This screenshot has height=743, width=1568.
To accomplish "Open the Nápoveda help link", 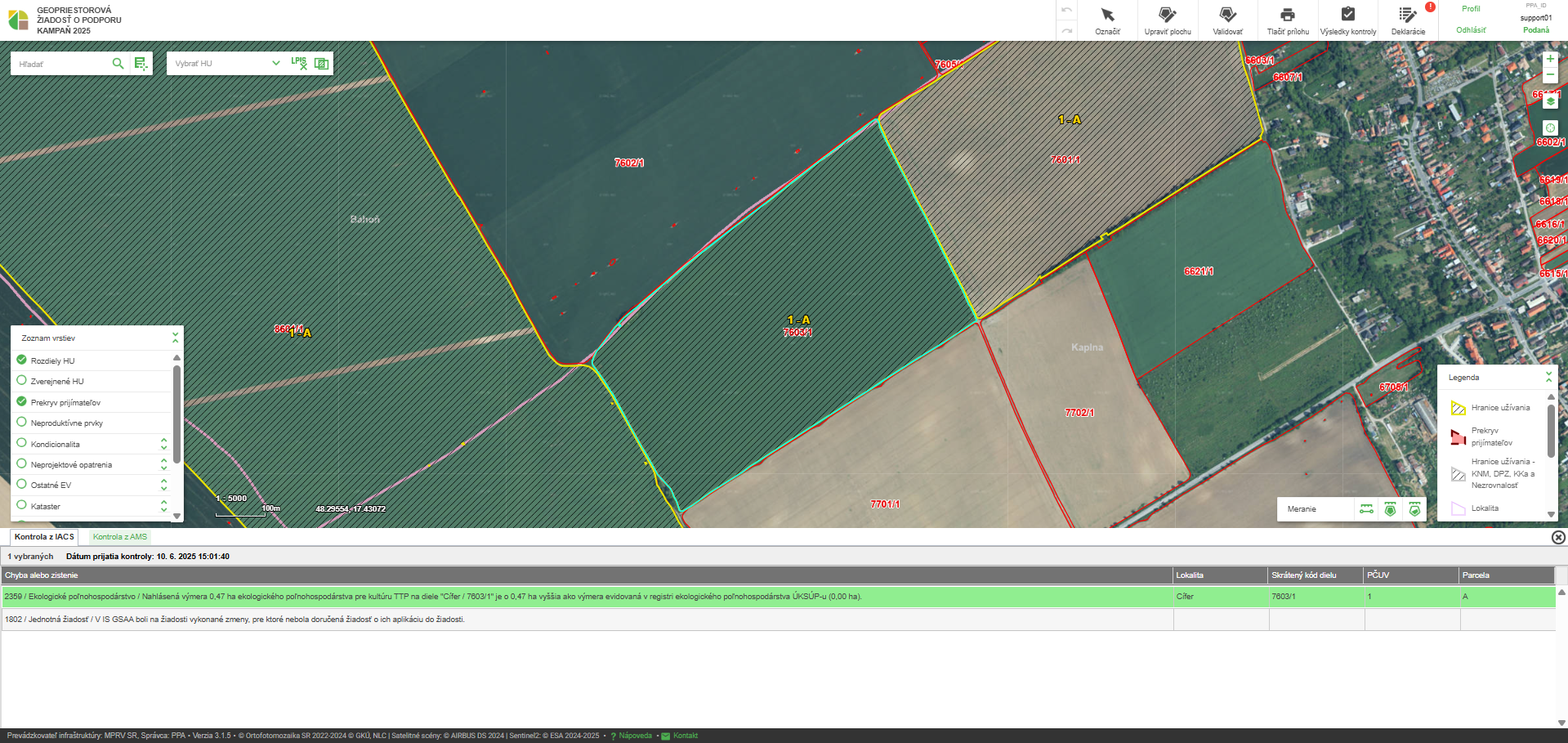I will [635, 736].
